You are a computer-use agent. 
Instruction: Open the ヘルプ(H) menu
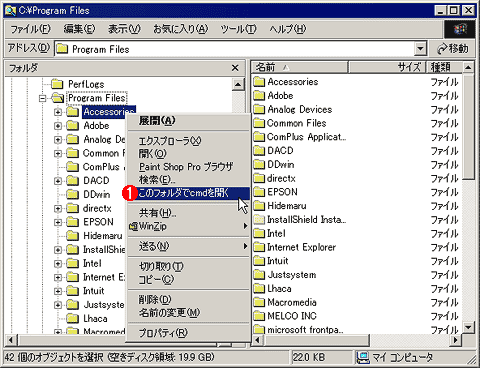tap(287, 29)
